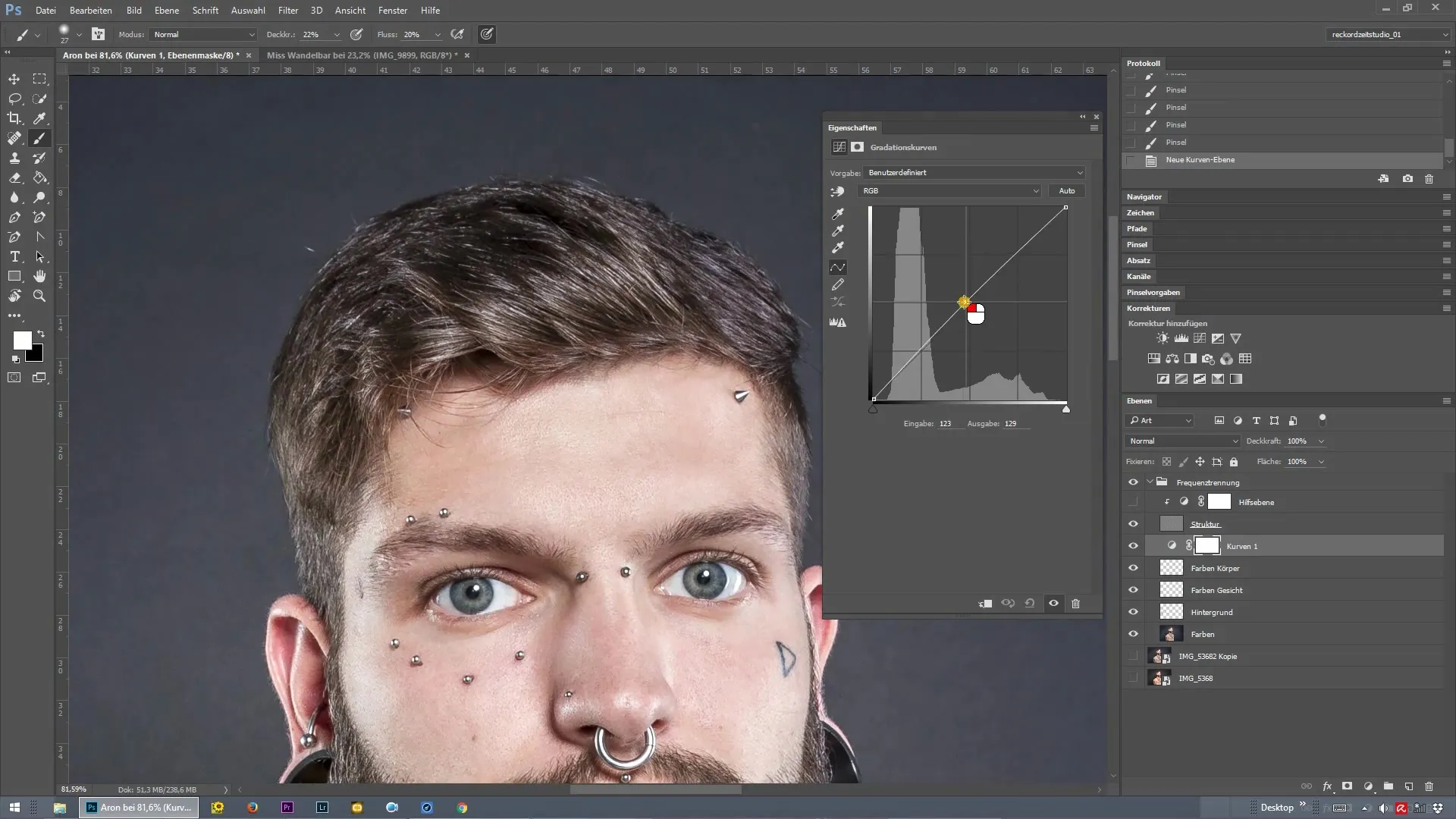
Task: Open the Auswahl menu
Action: (248, 11)
